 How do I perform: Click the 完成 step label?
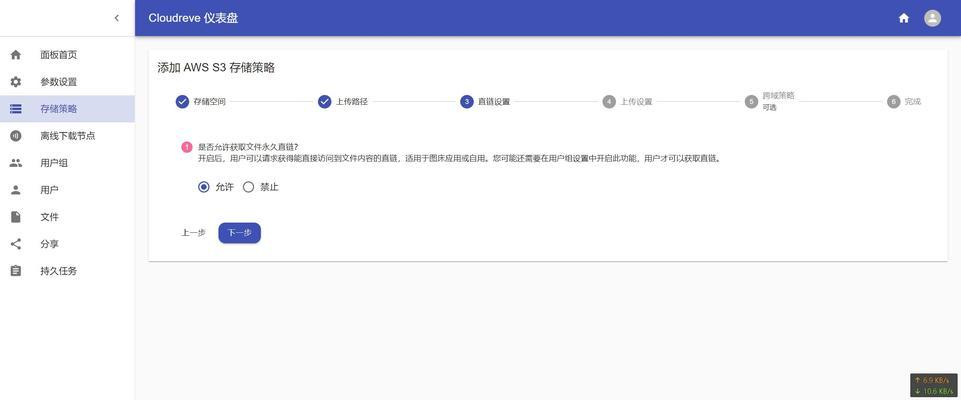(913, 102)
